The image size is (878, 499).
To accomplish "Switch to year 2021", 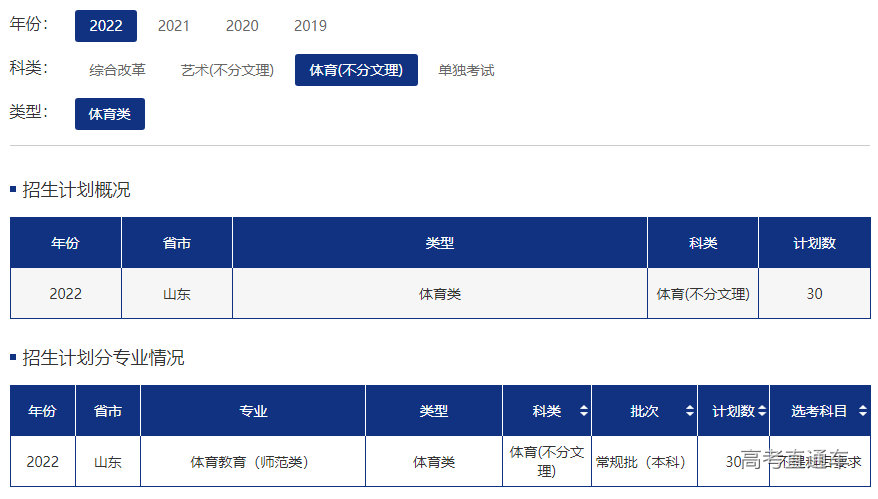I will point(174,26).
